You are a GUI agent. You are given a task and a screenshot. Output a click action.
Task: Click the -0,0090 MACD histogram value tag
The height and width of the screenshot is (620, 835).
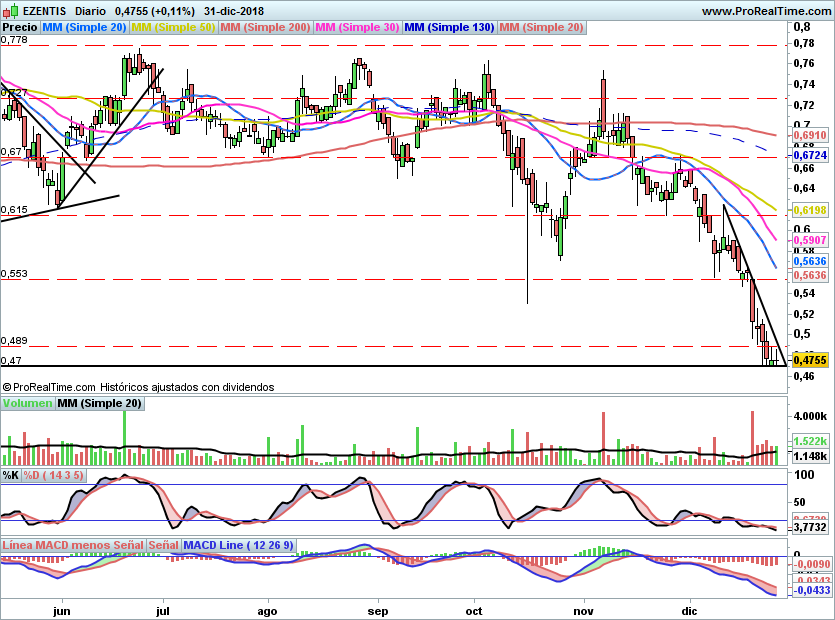(812, 565)
